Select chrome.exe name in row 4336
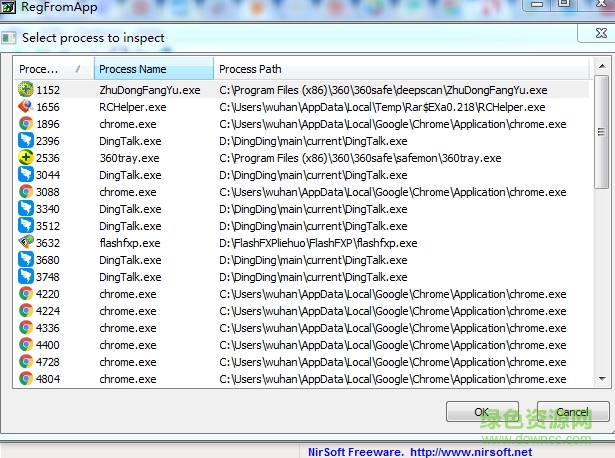The width and height of the screenshot is (615, 458). coord(128,328)
